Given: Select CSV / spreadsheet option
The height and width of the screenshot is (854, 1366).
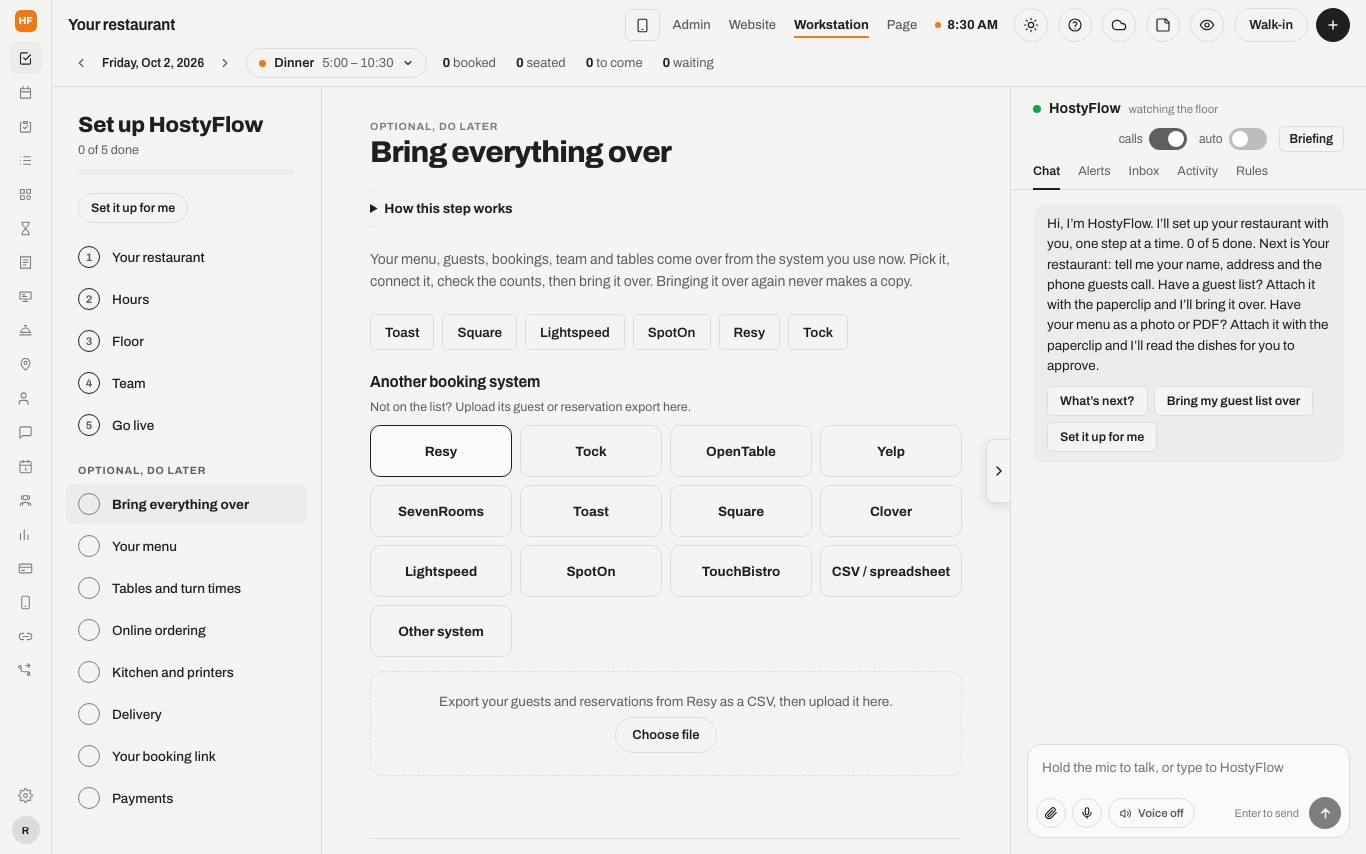Looking at the screenshot, I should pyautogui.click(x=891, y=571).
